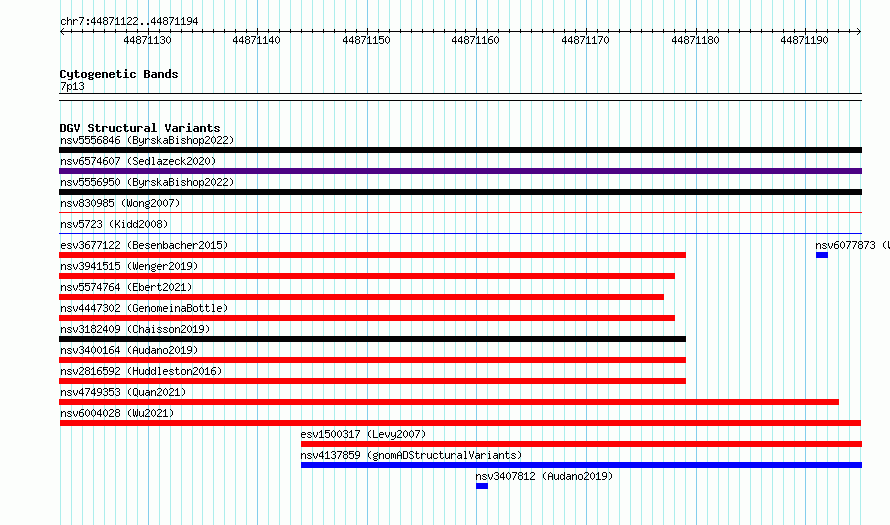Click ruler tick labeled 44871150
This screenshot has width=890, height=525.
click(367, 40)
